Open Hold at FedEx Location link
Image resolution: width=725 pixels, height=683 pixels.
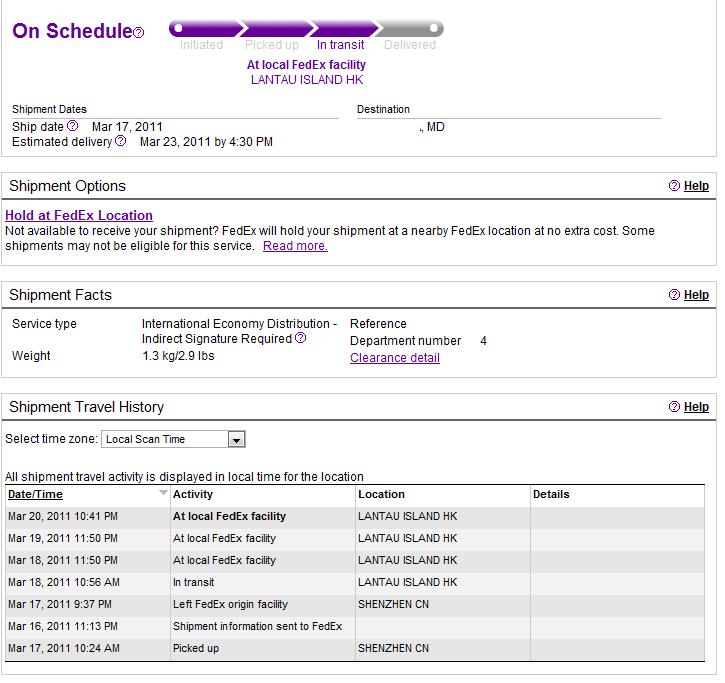click(79, 215)
